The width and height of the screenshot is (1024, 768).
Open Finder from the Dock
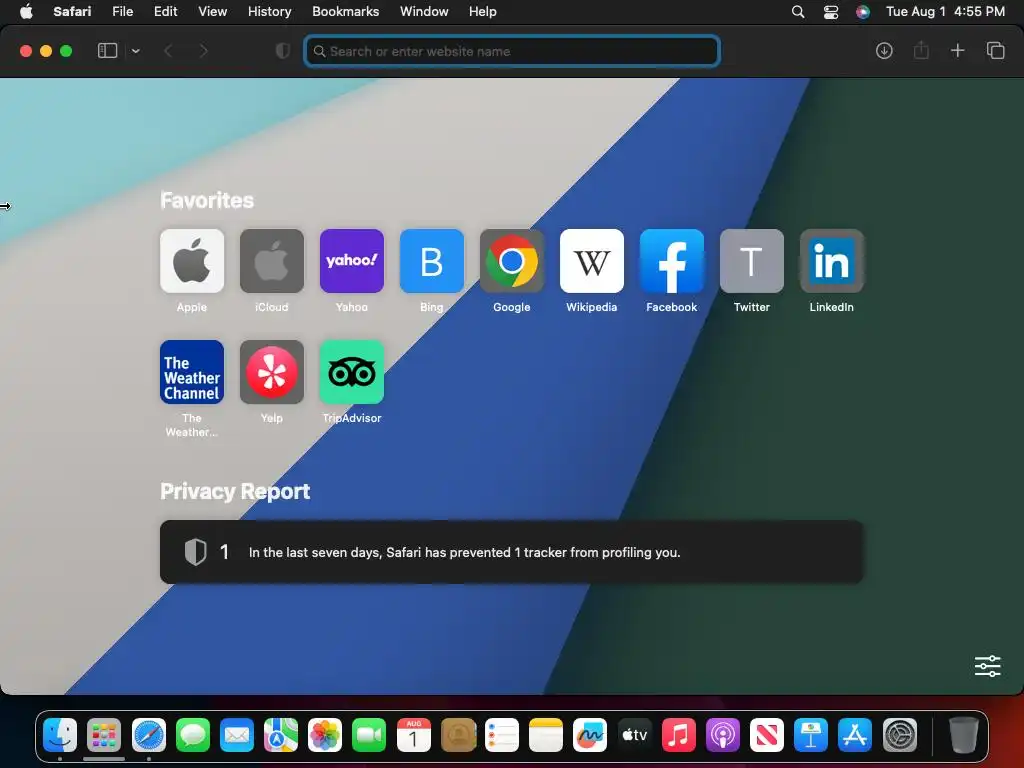[60, 735]
